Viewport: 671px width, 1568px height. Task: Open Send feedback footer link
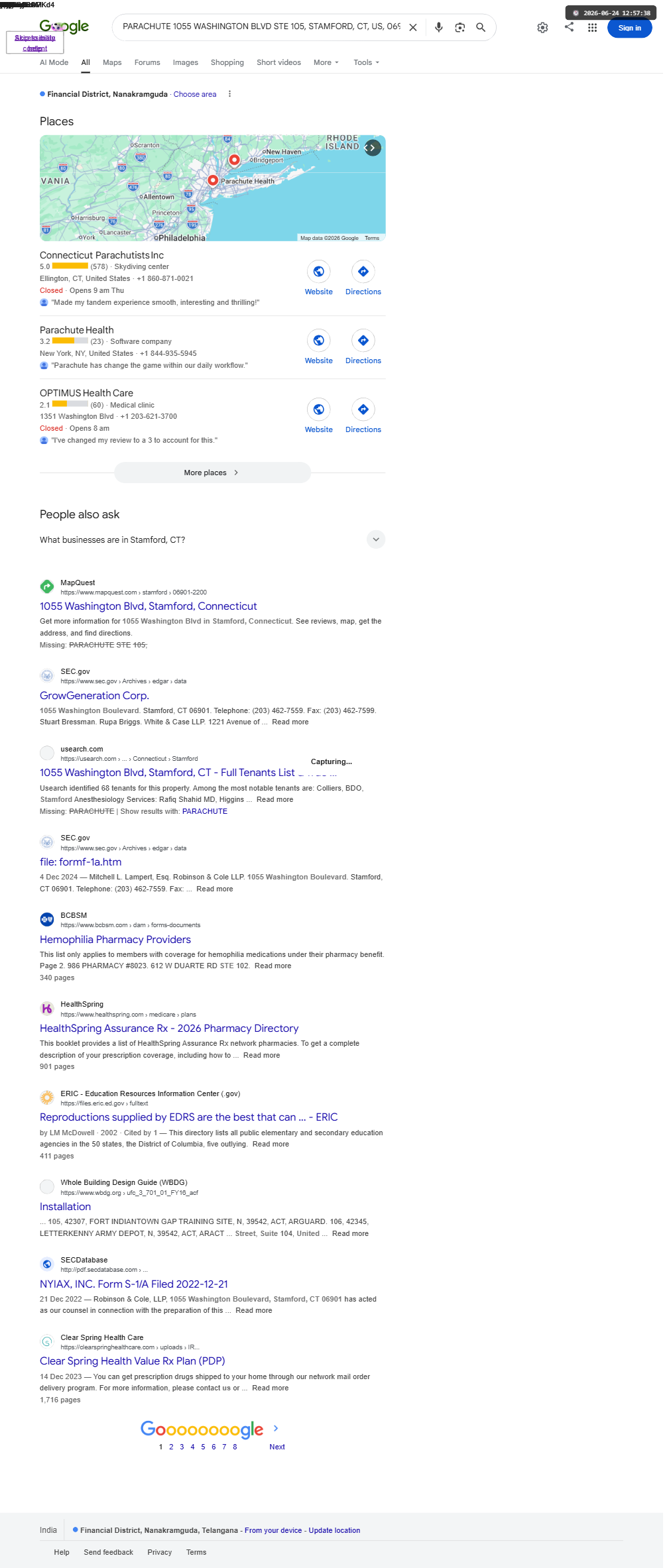click(x=108, y=1552)
